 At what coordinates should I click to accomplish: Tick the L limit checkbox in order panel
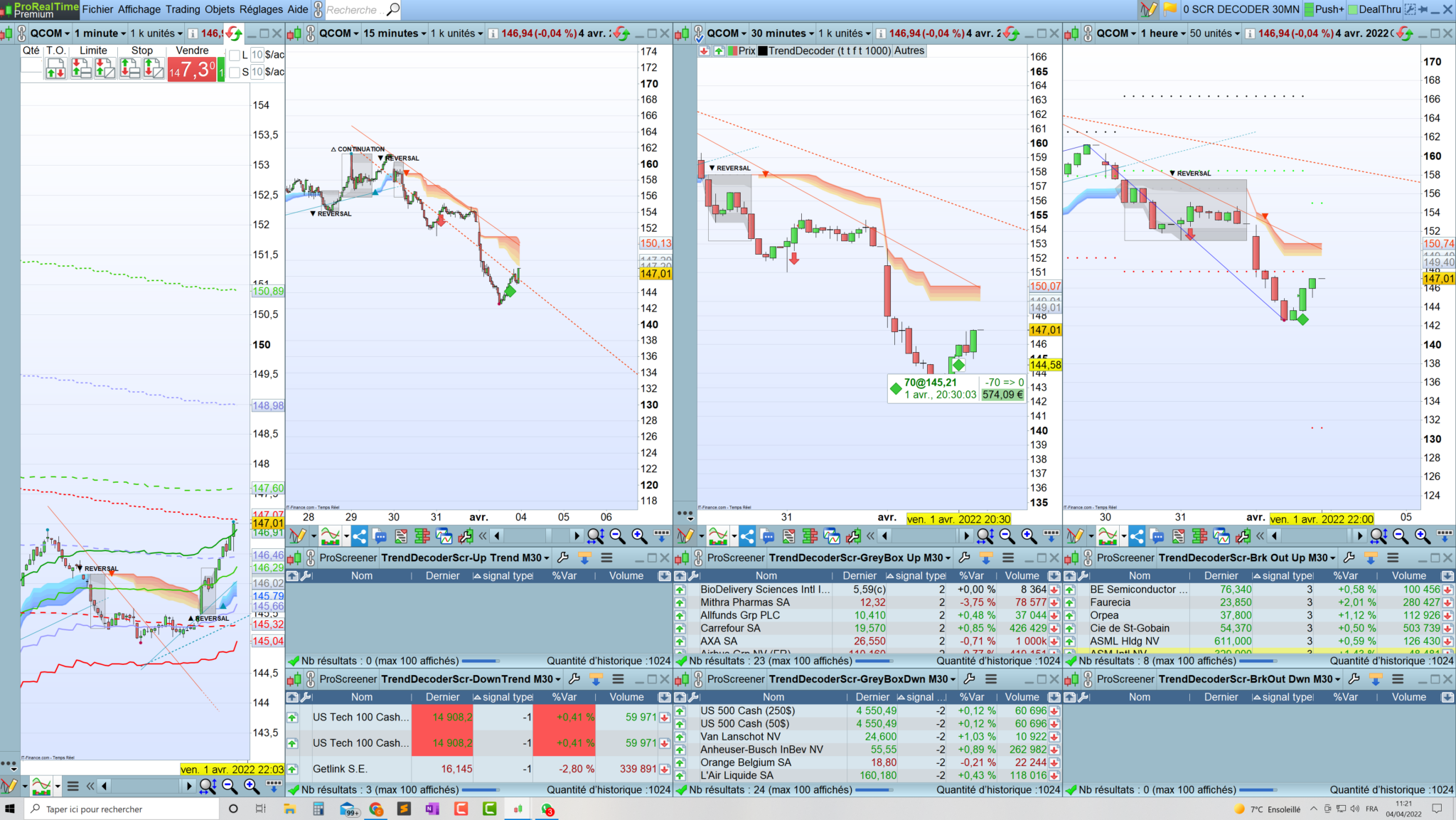(x=235, y=55)
